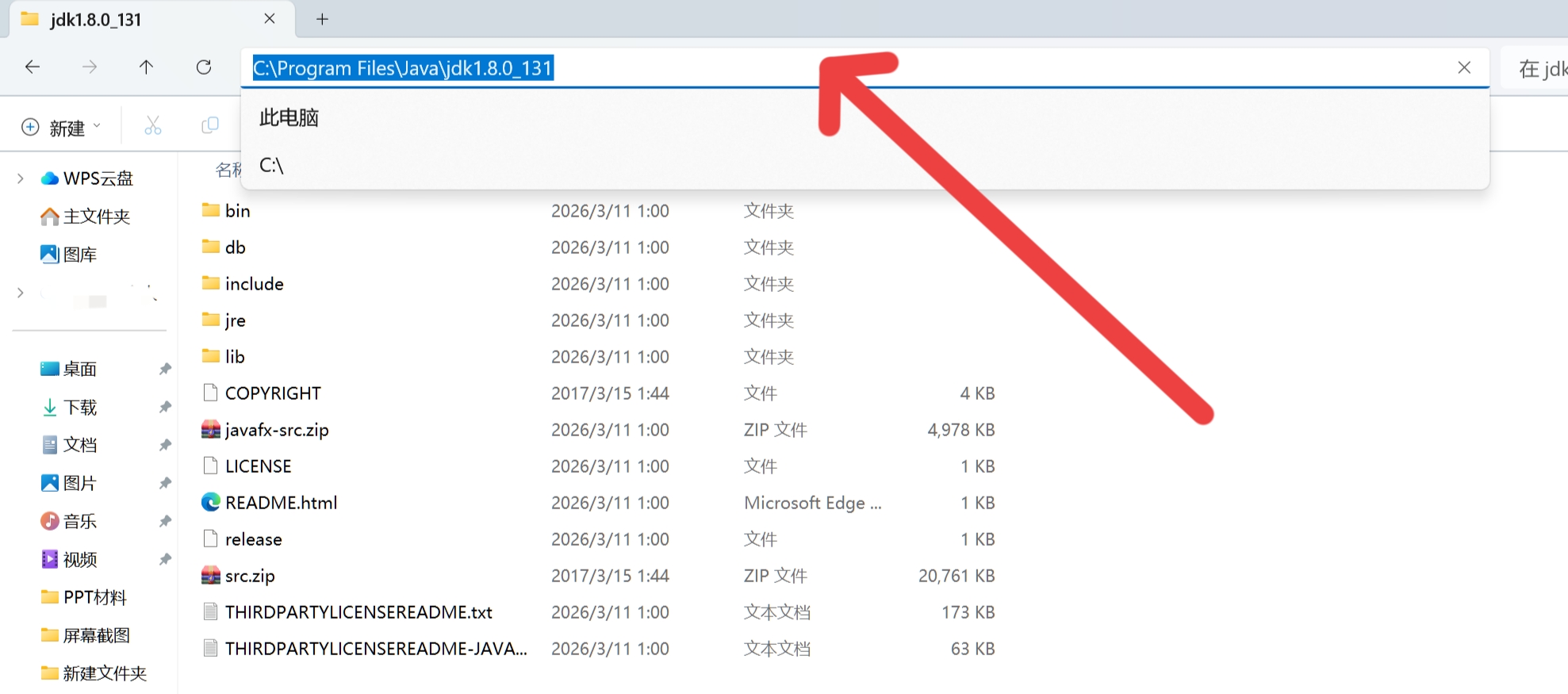The height and width of the screenshot is (694, 1568).
Task: Clear the address bar with the X
Action: 1464,67
